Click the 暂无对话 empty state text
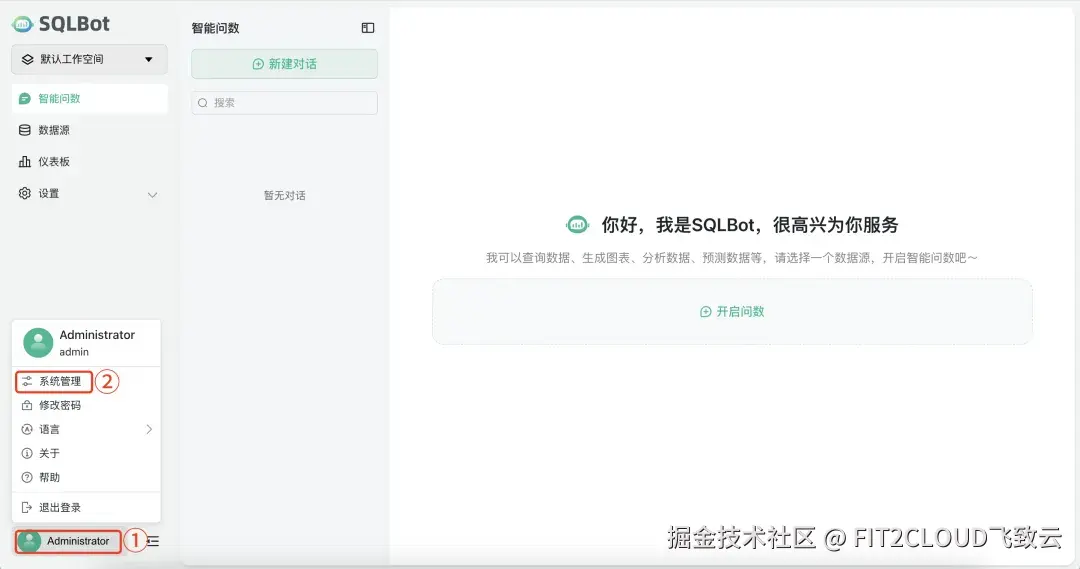 284,196
